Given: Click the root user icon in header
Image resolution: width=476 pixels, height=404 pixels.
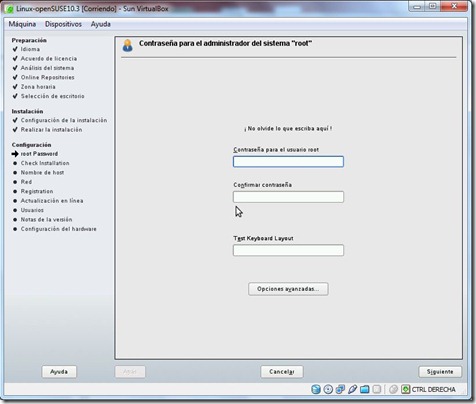Looking at the screenshot, I should [127, 46].
